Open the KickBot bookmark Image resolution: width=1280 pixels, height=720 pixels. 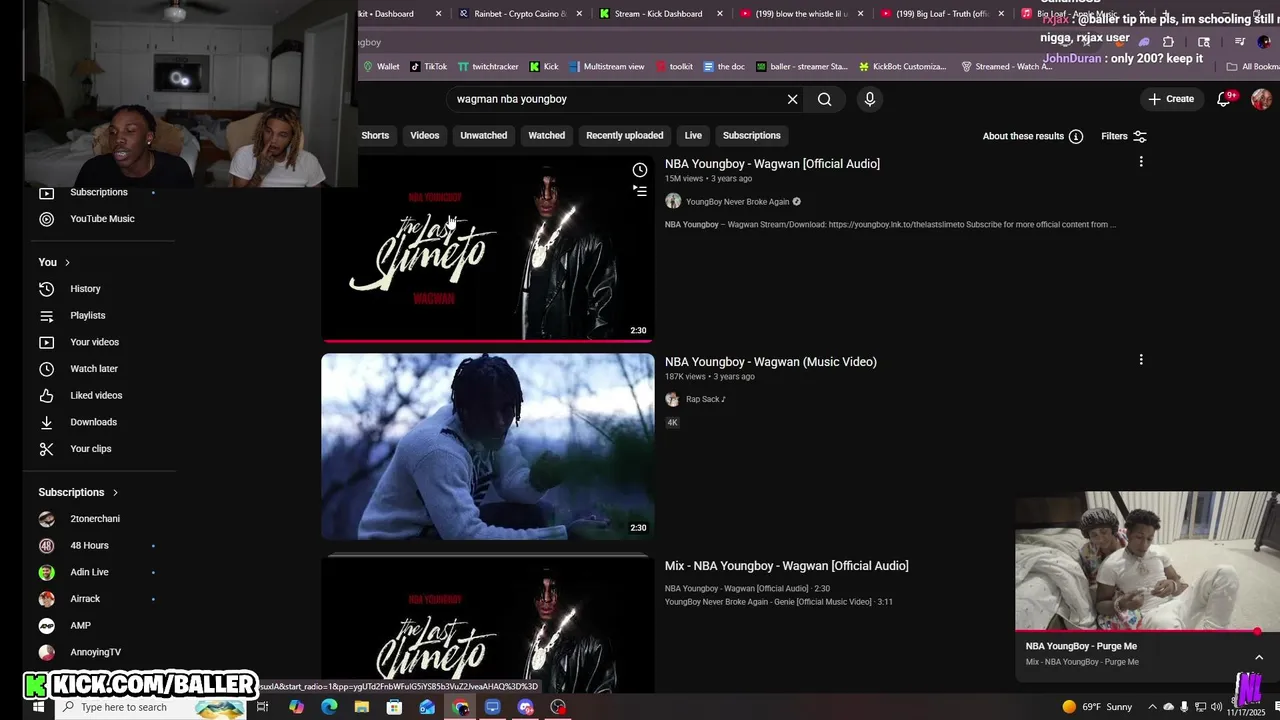click(902, 66)
